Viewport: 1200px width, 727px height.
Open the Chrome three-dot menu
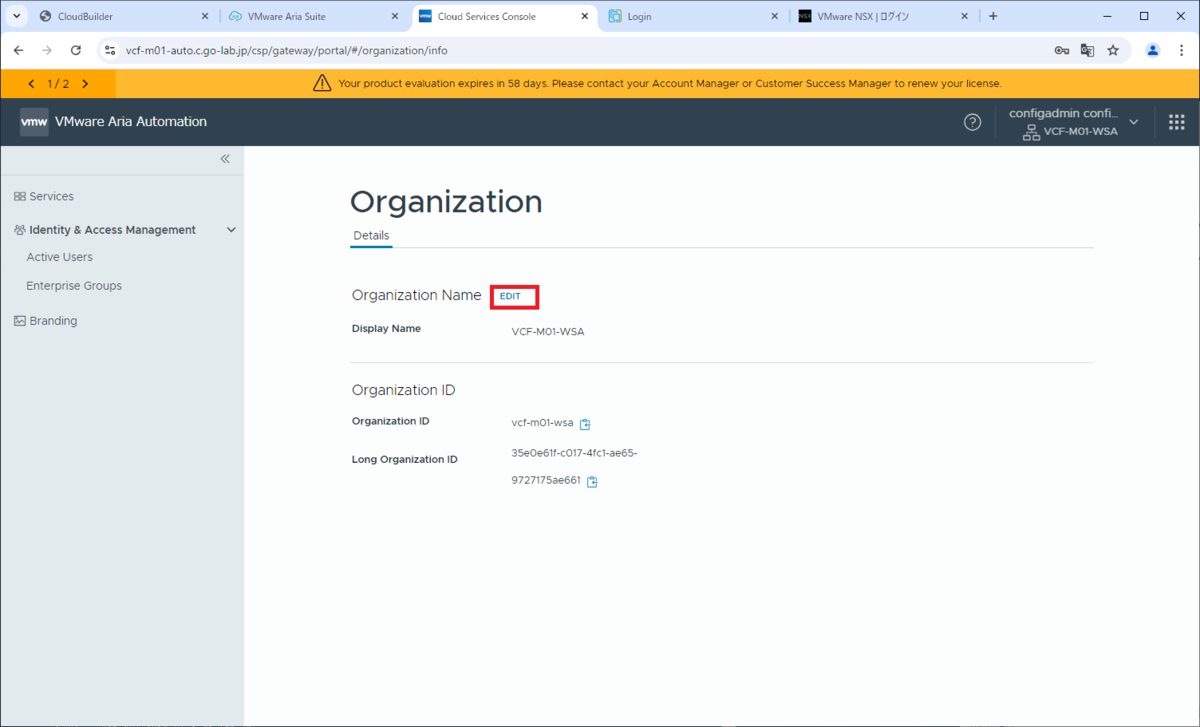coord(1181,50)
